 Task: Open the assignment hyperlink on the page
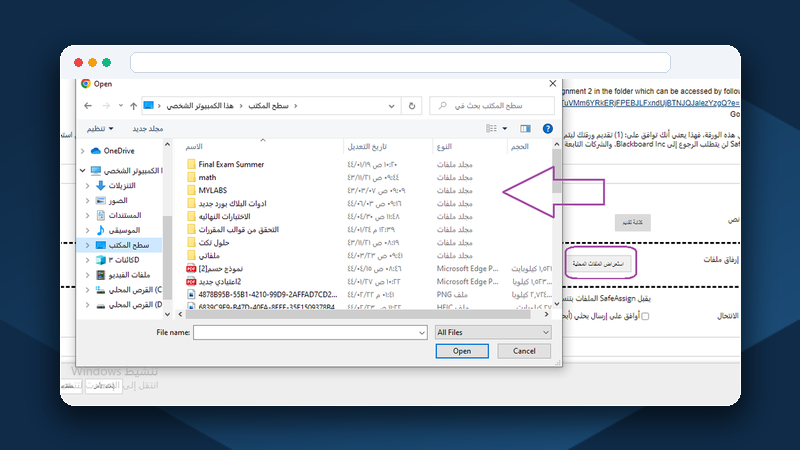point(651,103)
